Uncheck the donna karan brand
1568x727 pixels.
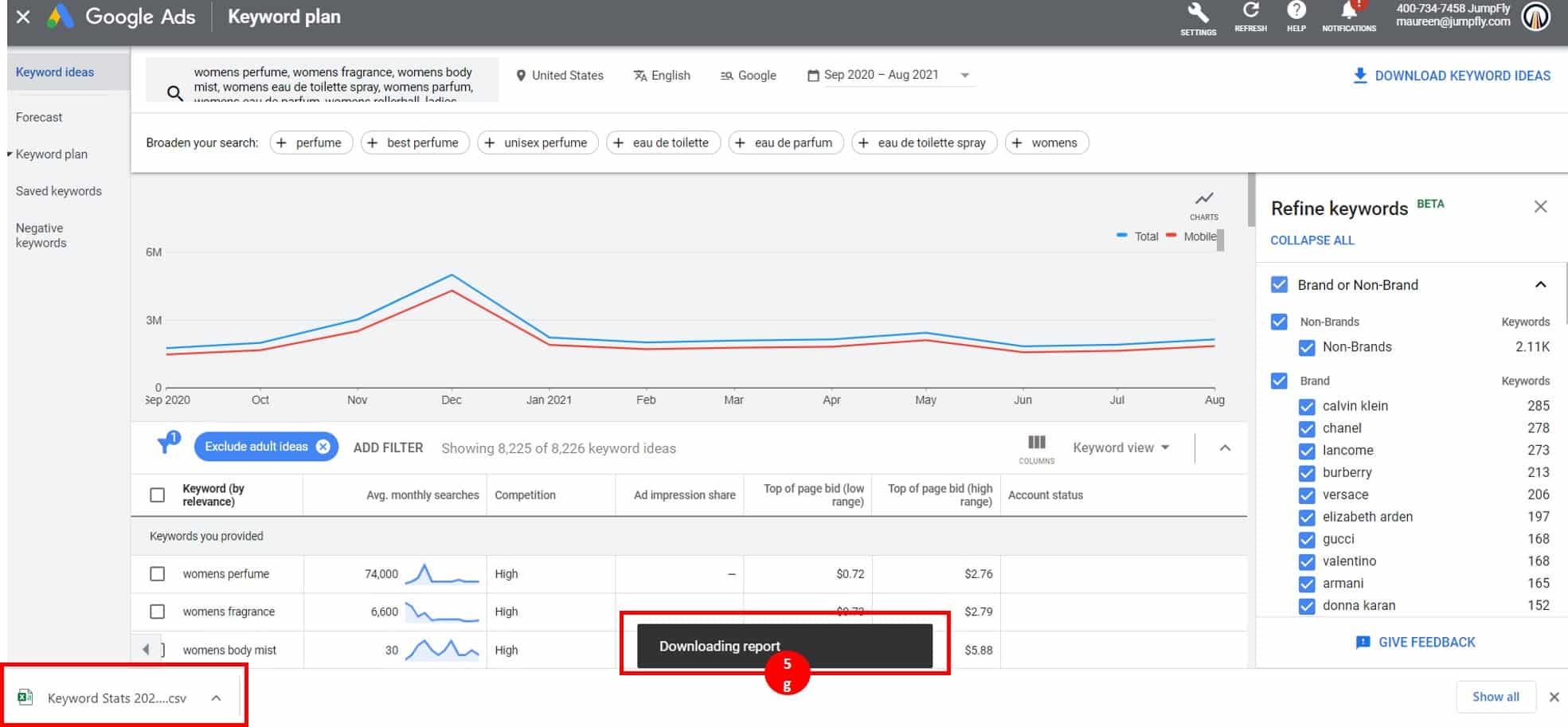(x=1307, y=606)
